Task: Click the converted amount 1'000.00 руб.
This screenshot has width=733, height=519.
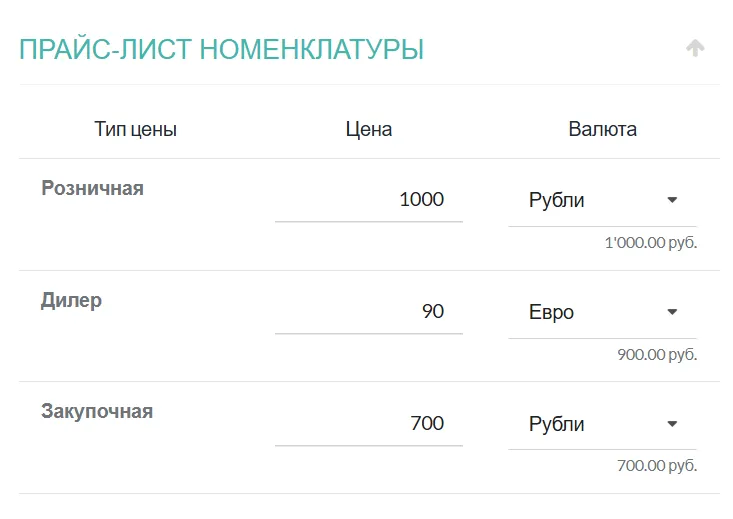Action: coord(650,243)
